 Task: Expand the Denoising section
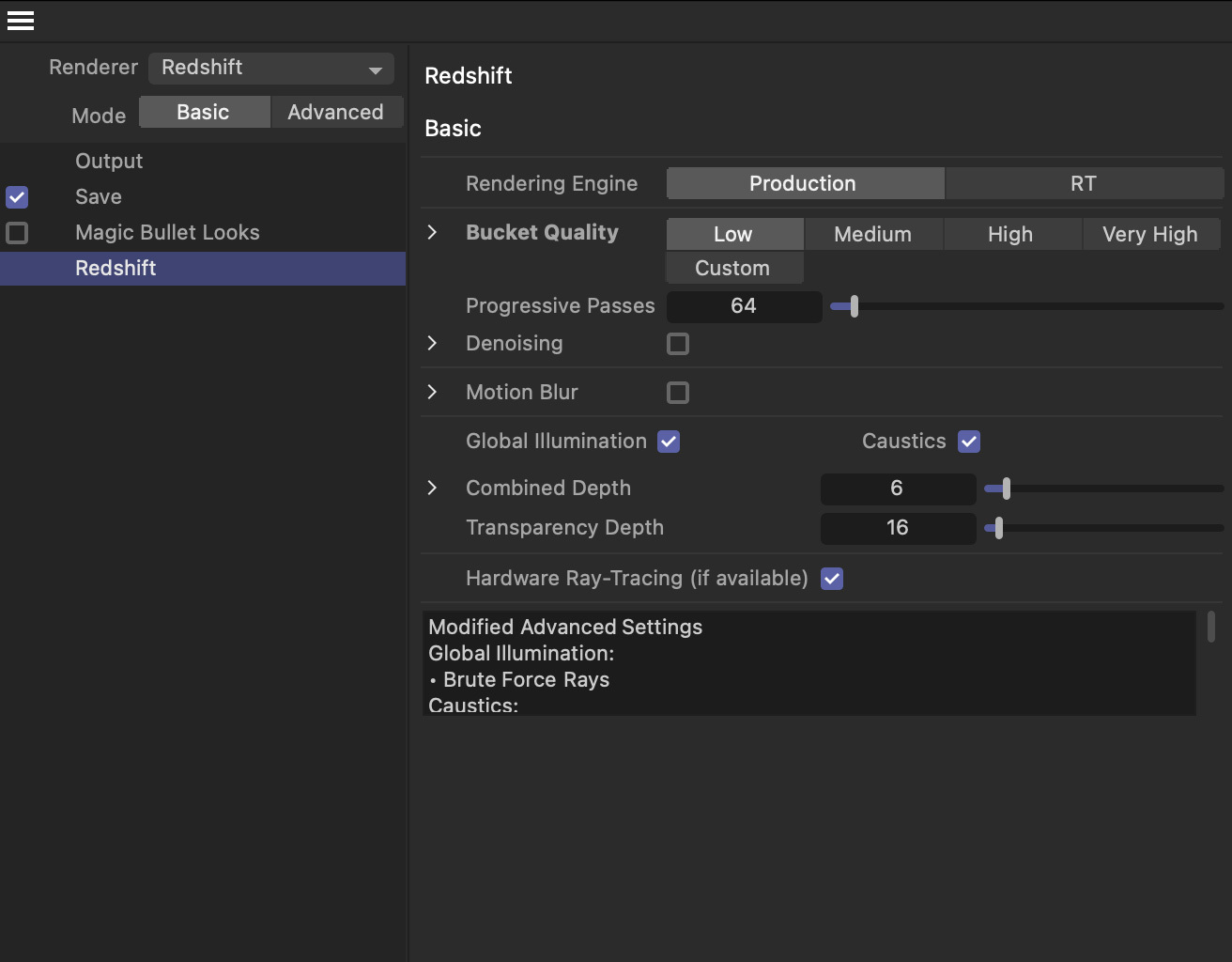coord(432,343)
